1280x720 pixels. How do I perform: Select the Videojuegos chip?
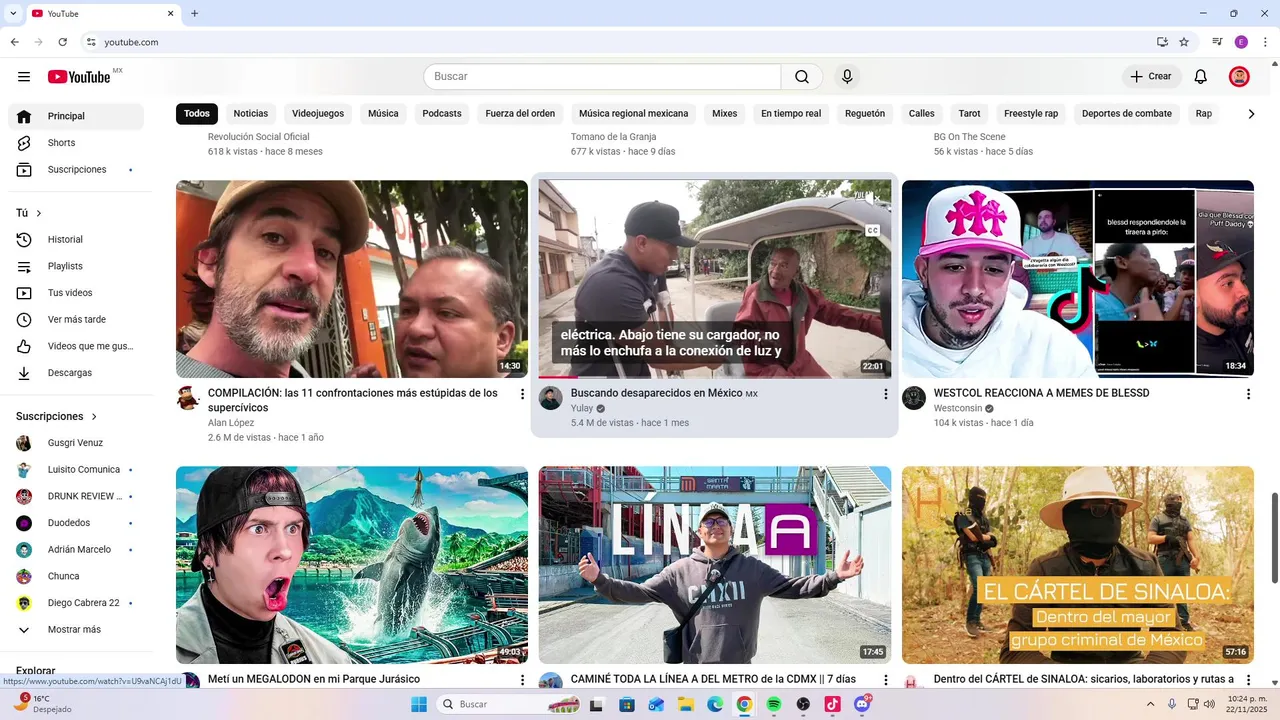coord(318,114)
